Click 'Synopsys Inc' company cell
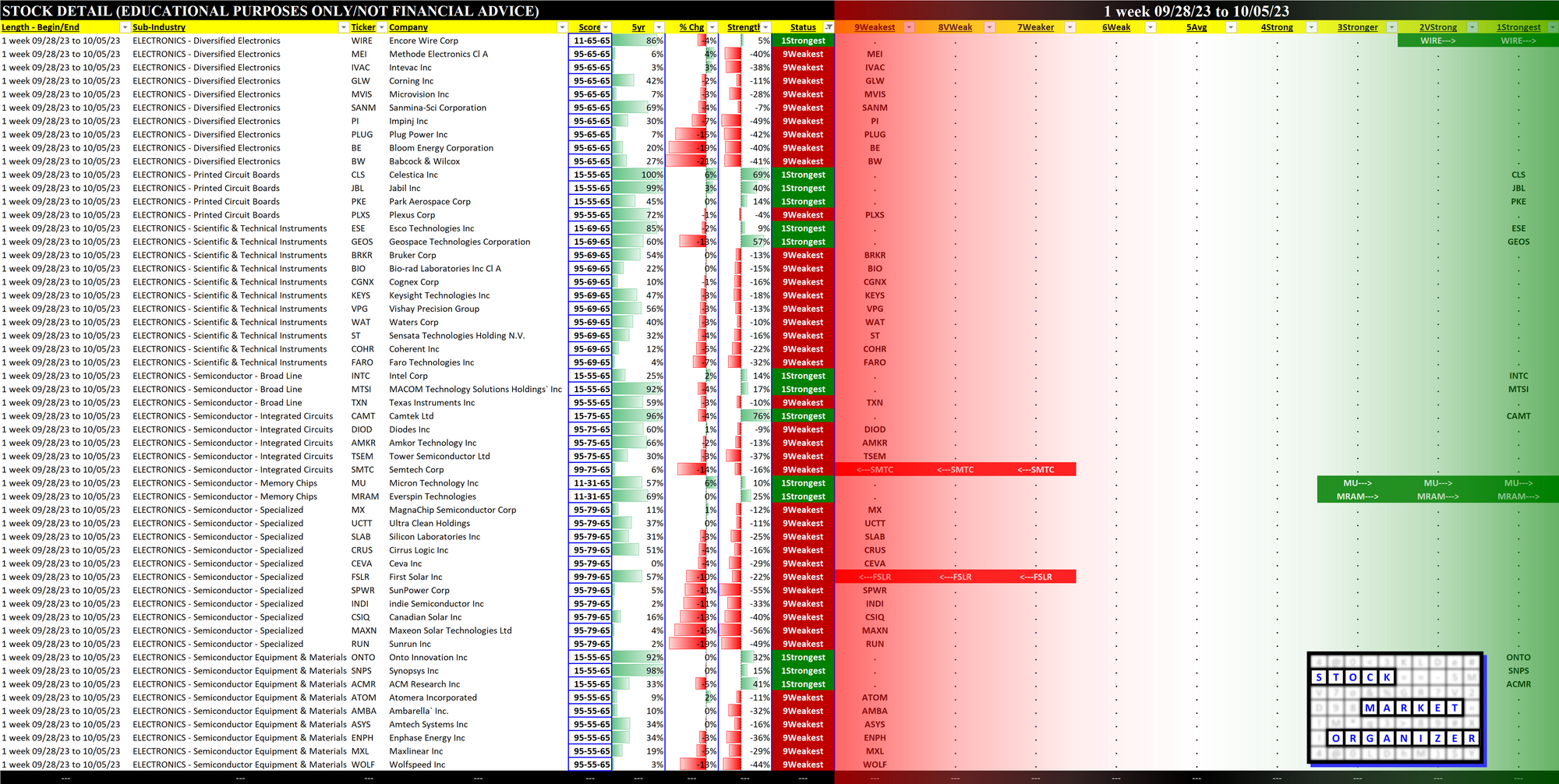Screen dimensions: 1559x784 (x=414, y=671)
